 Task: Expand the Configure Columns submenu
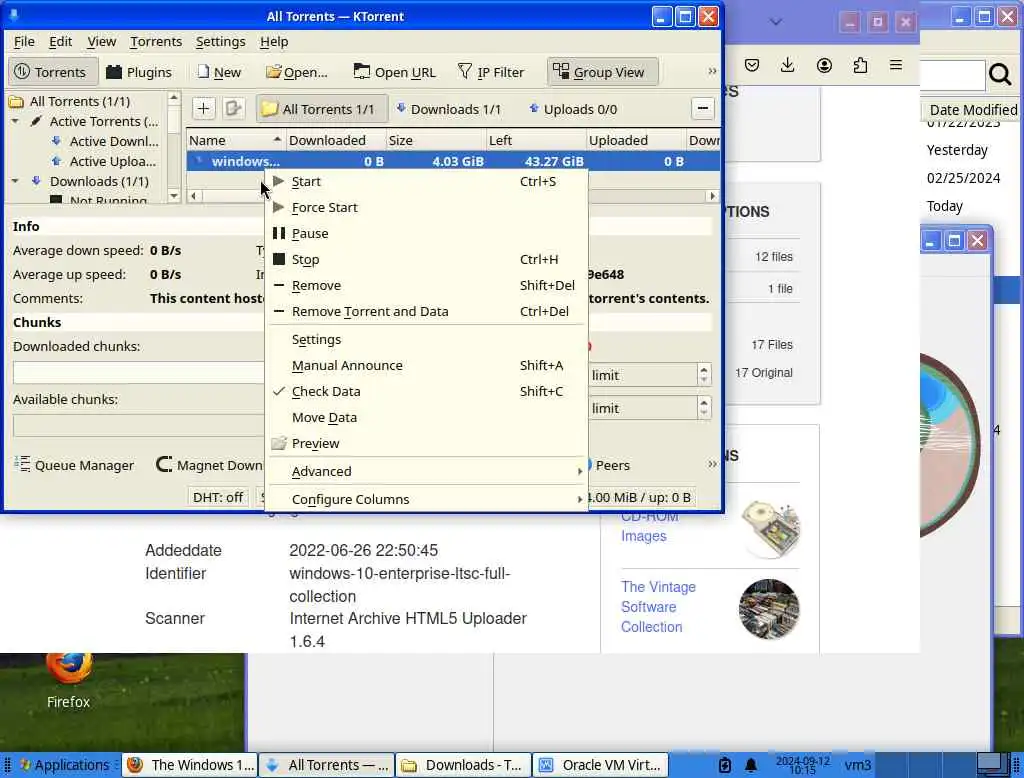click(426, 500)
